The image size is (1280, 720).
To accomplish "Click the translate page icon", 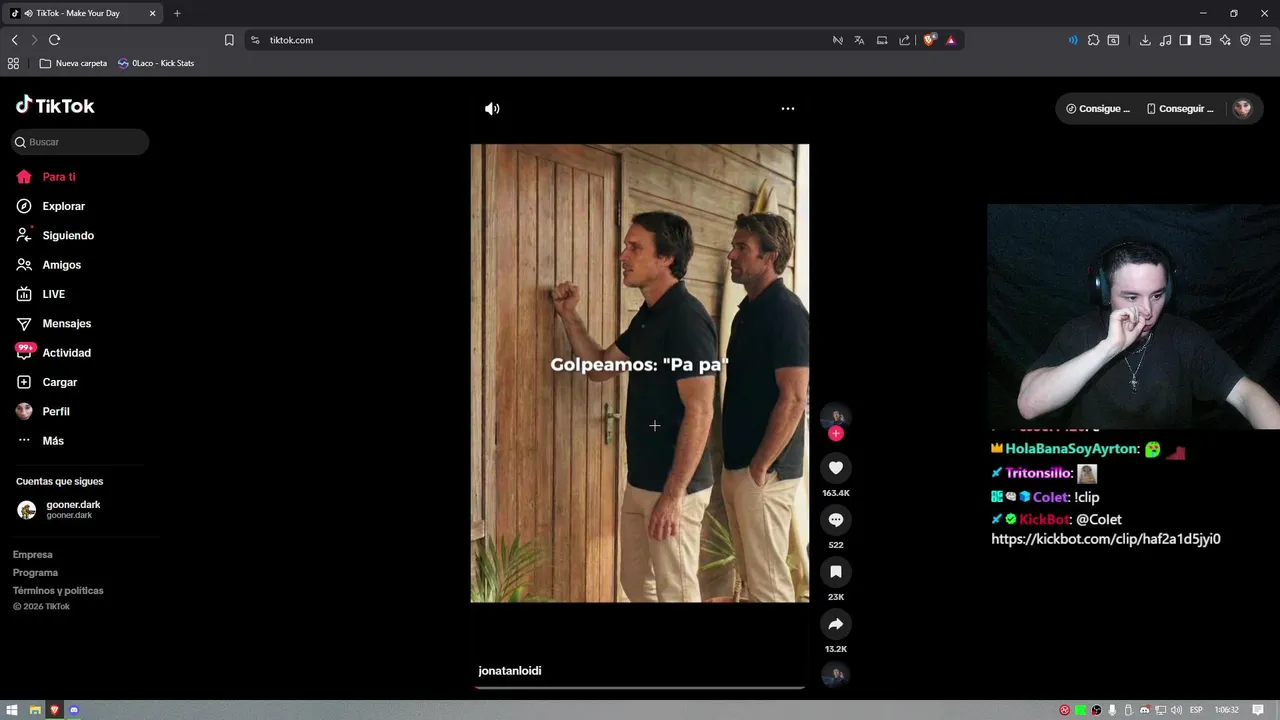I will tap(859, 40).
